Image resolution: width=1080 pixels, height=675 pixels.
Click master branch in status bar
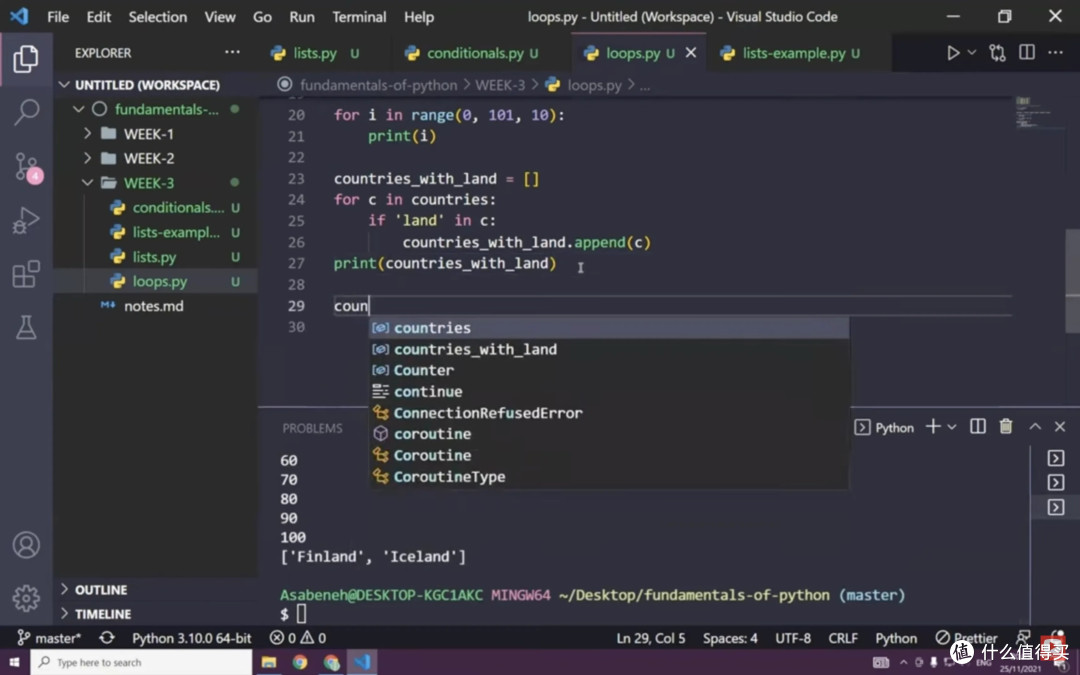(49, 638)
